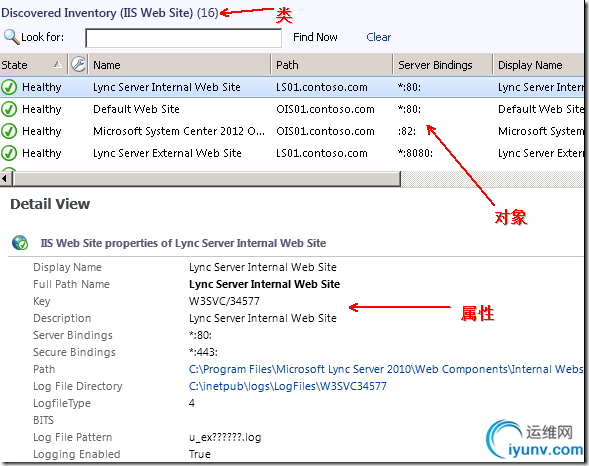This screenshot has height=466, width=589.
Task: Click healthy state icon for Default Web Site row
Action: (x=9, y=109)
